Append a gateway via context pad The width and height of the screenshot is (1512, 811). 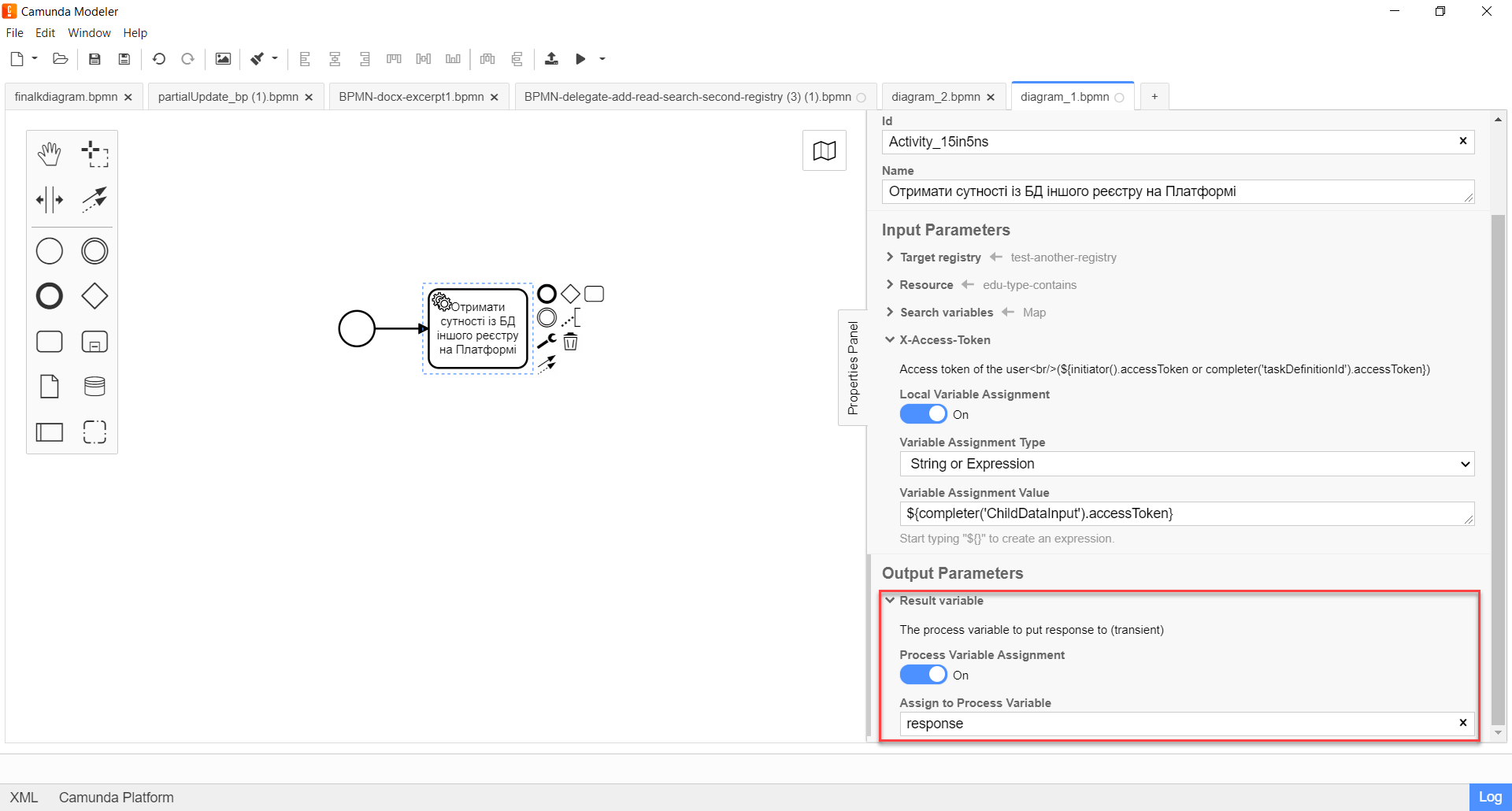[x=570, y=294]
